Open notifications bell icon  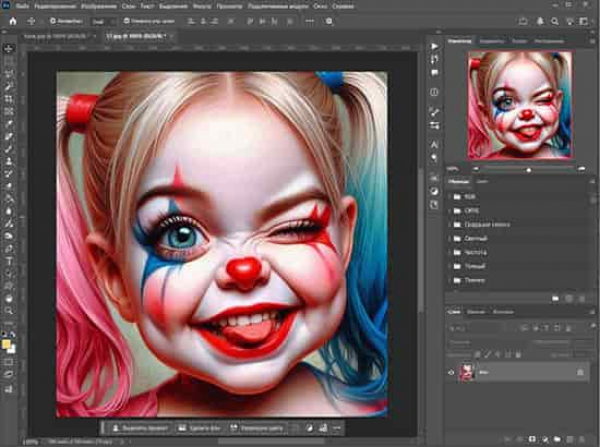(540, 21)
